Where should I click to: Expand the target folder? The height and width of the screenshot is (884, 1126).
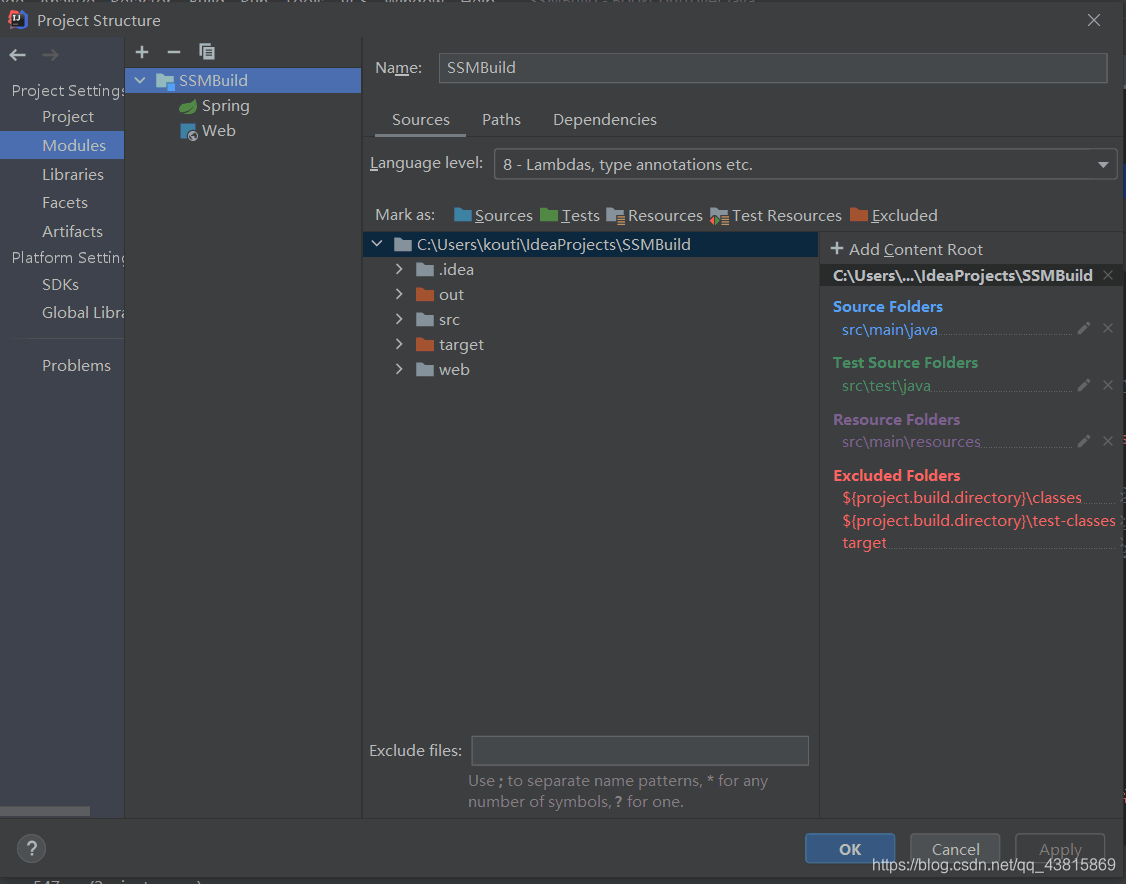399,344
